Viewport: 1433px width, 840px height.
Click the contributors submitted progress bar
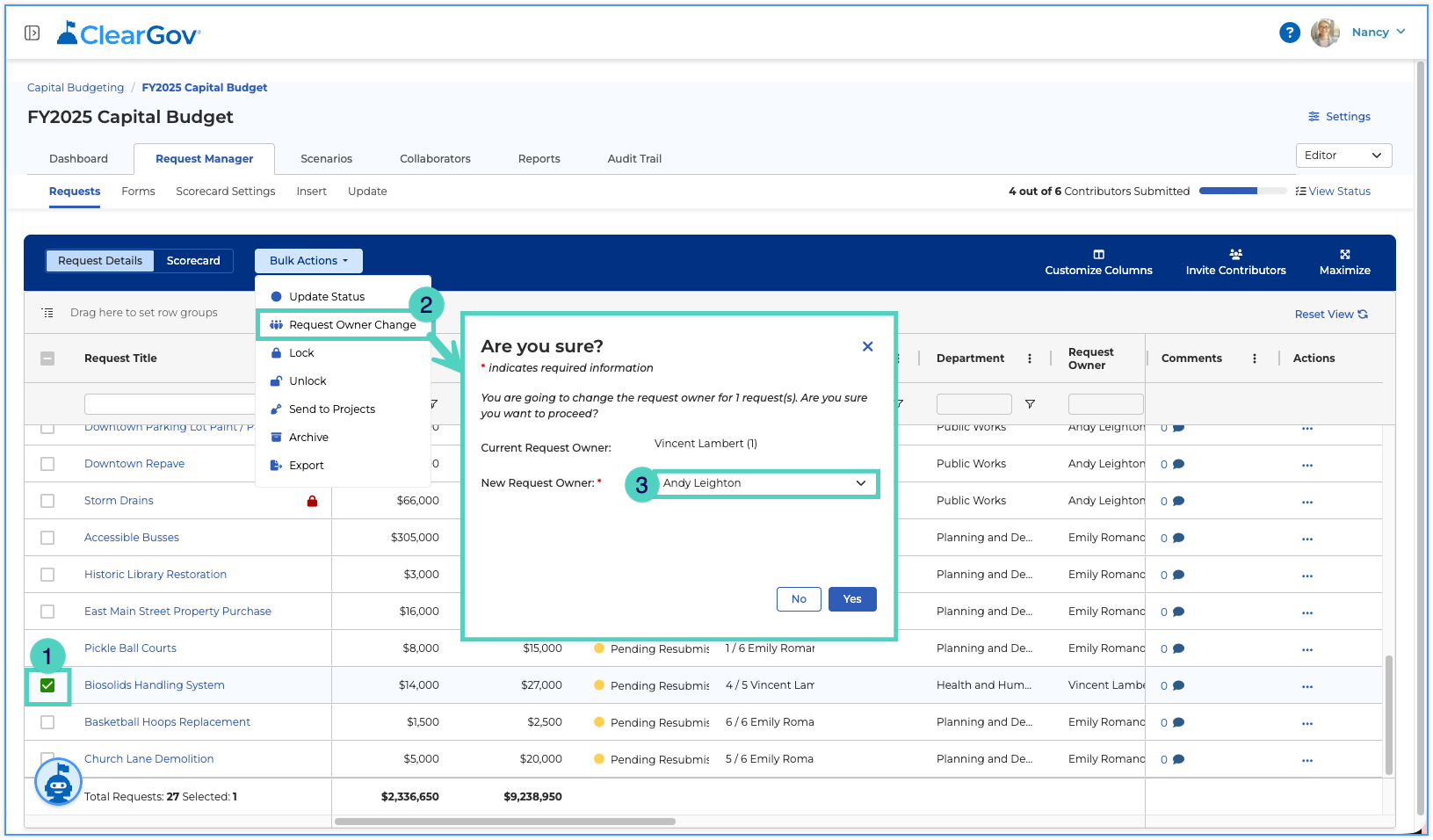click(1242, 191)
